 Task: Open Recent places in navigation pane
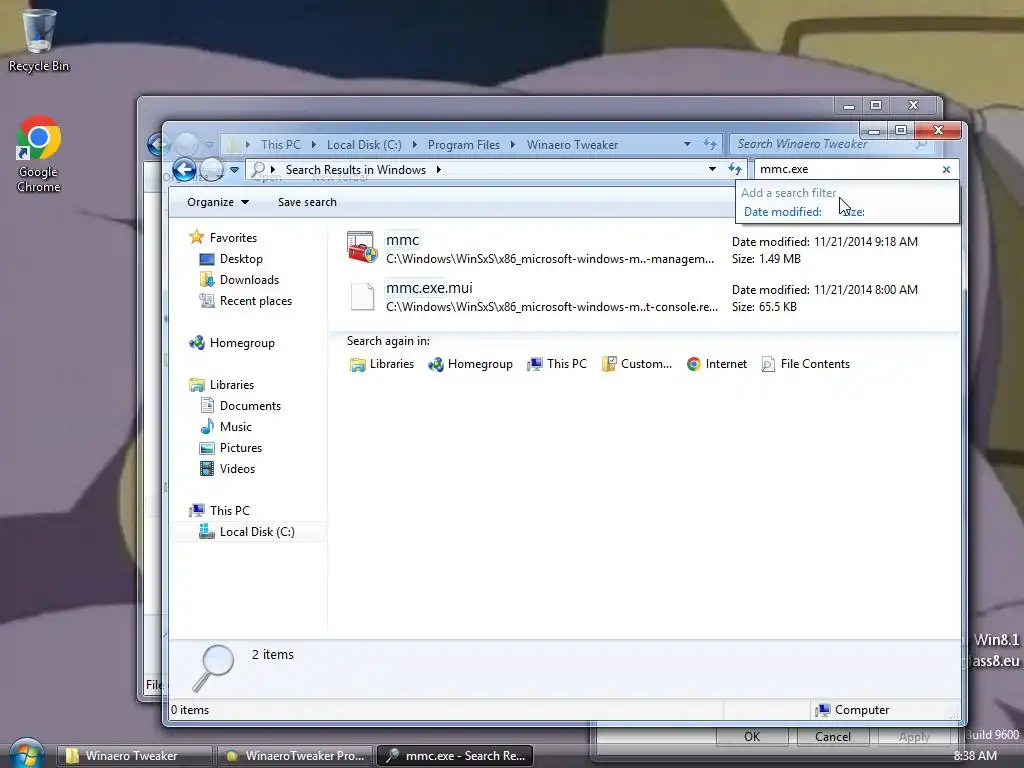[x=255, y=301]
